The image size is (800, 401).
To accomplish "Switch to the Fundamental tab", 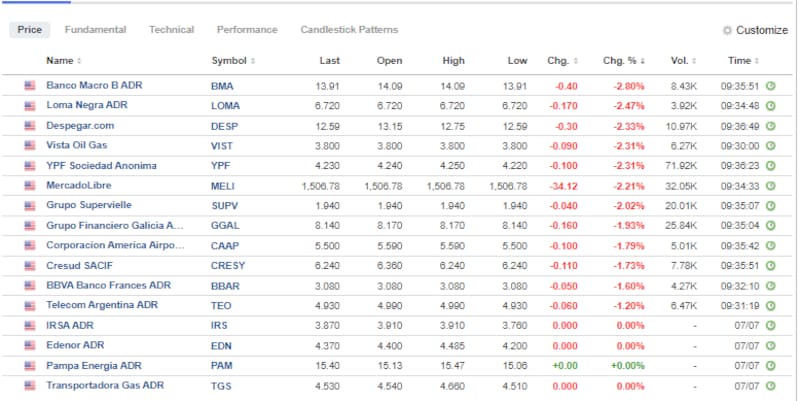I will [x=94, y=30].
